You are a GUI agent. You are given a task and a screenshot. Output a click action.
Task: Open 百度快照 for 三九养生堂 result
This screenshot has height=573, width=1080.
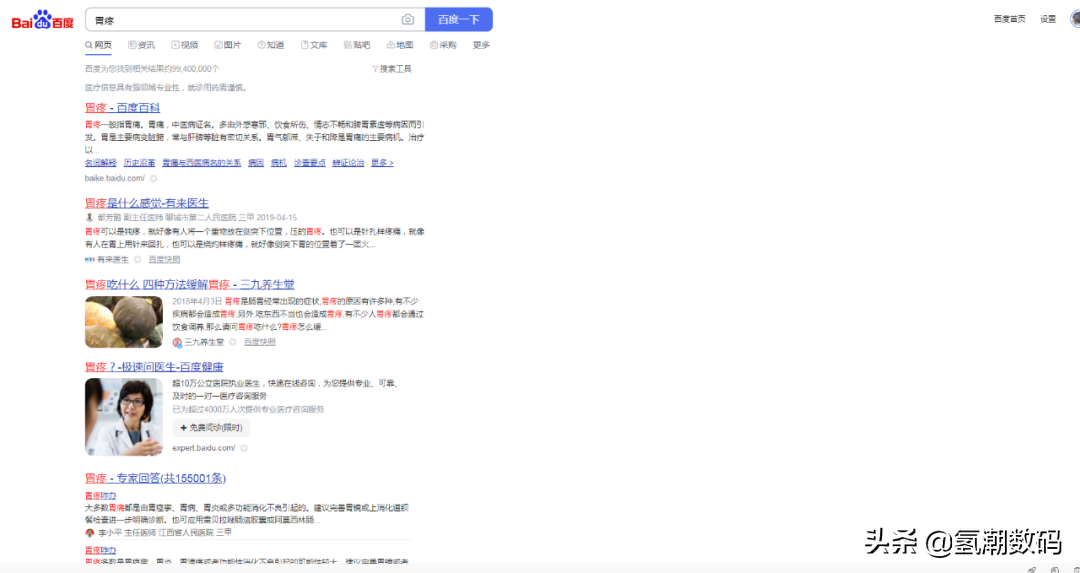260,342
